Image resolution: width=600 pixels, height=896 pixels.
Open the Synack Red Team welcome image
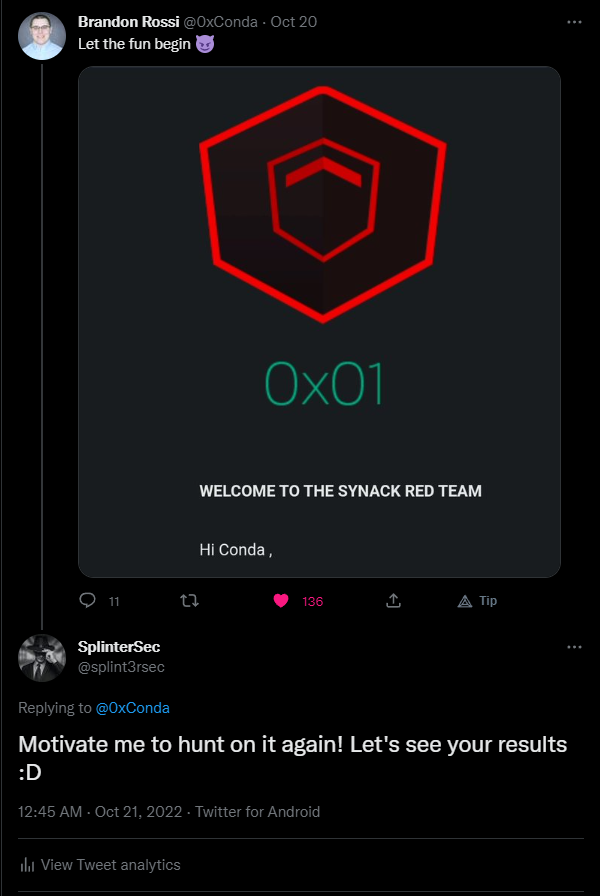pos(319,321)
